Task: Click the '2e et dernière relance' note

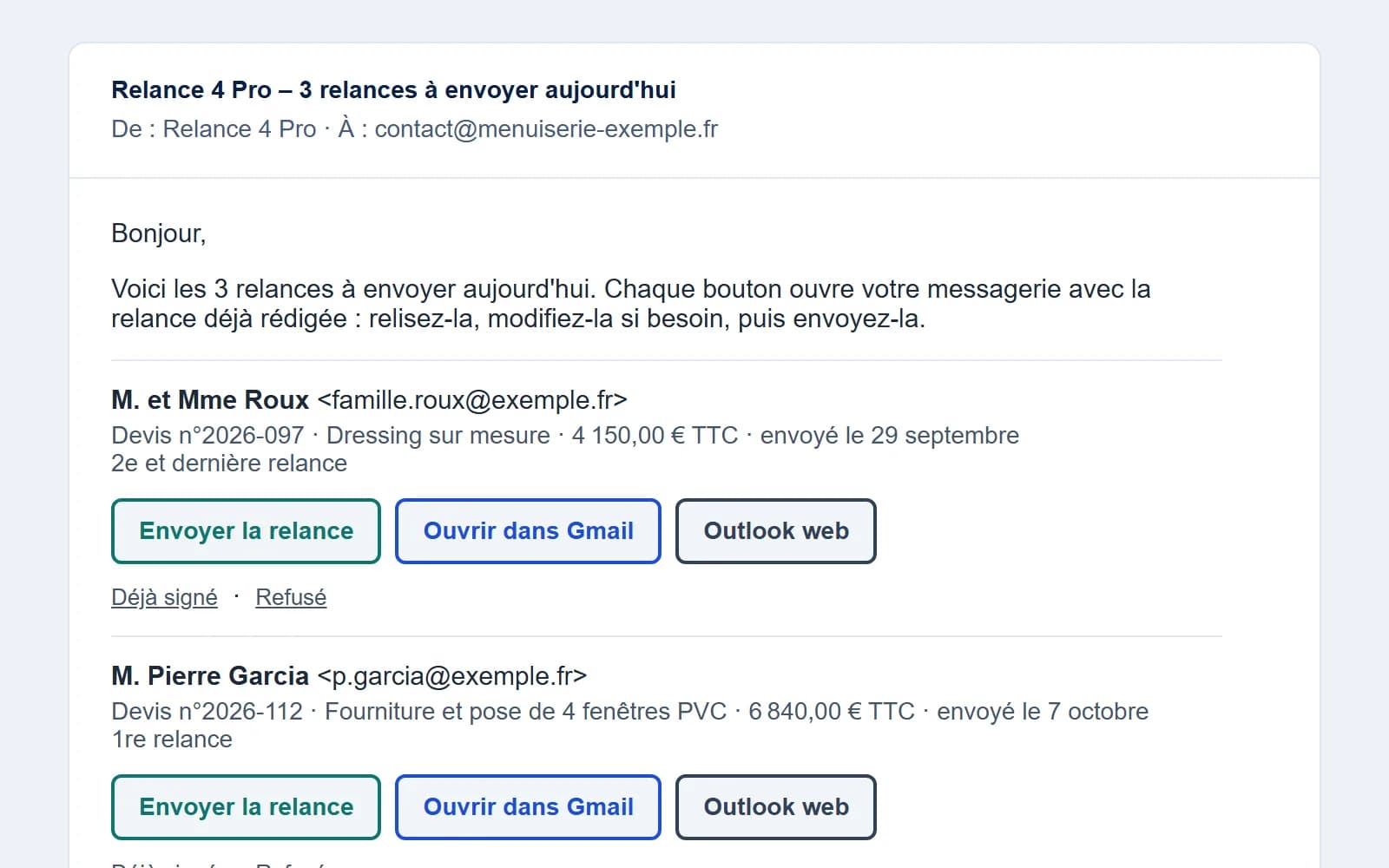Action: [x=229, y=464]
